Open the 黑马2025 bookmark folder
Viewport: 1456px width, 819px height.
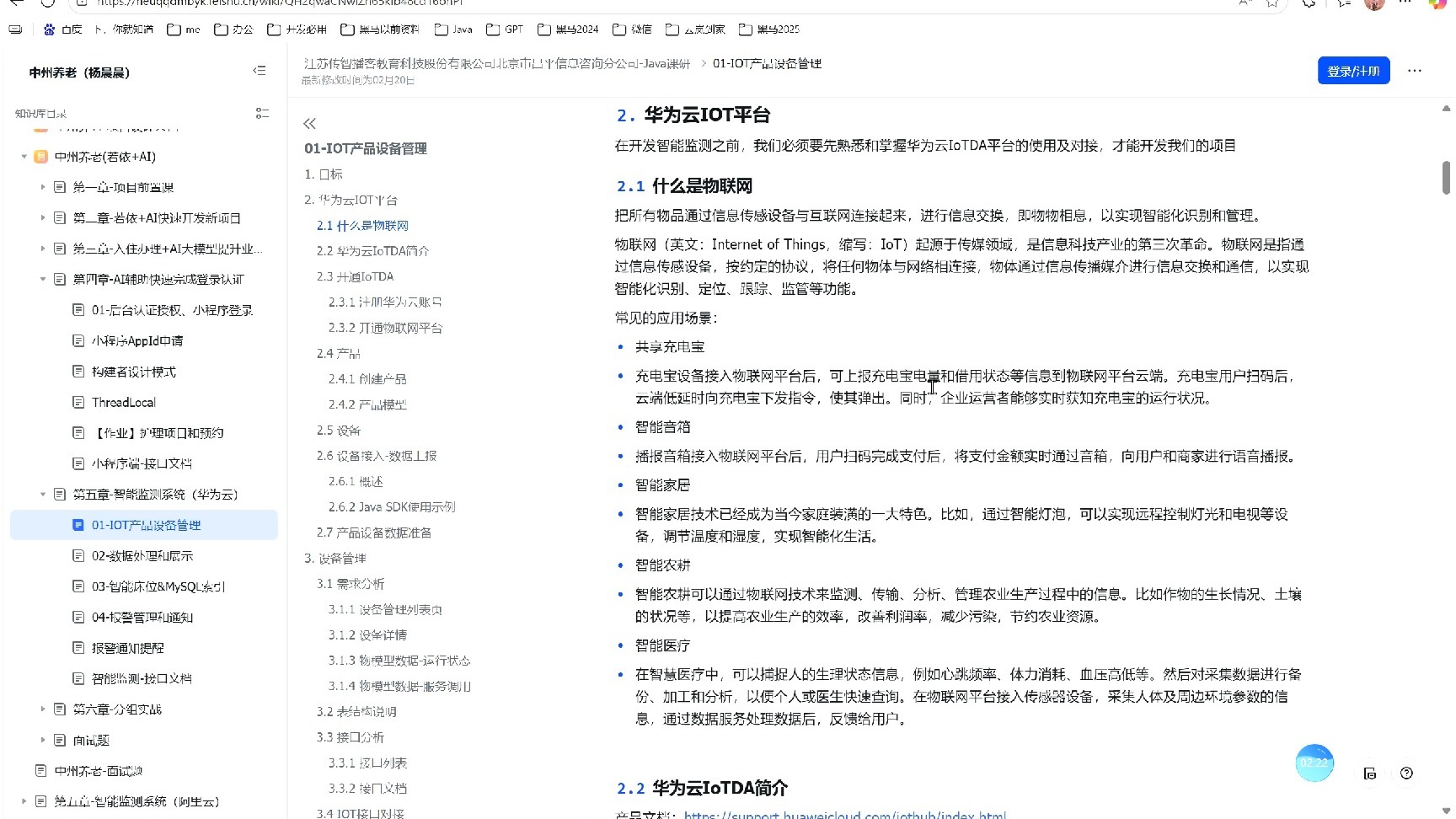tap(768, 29)
